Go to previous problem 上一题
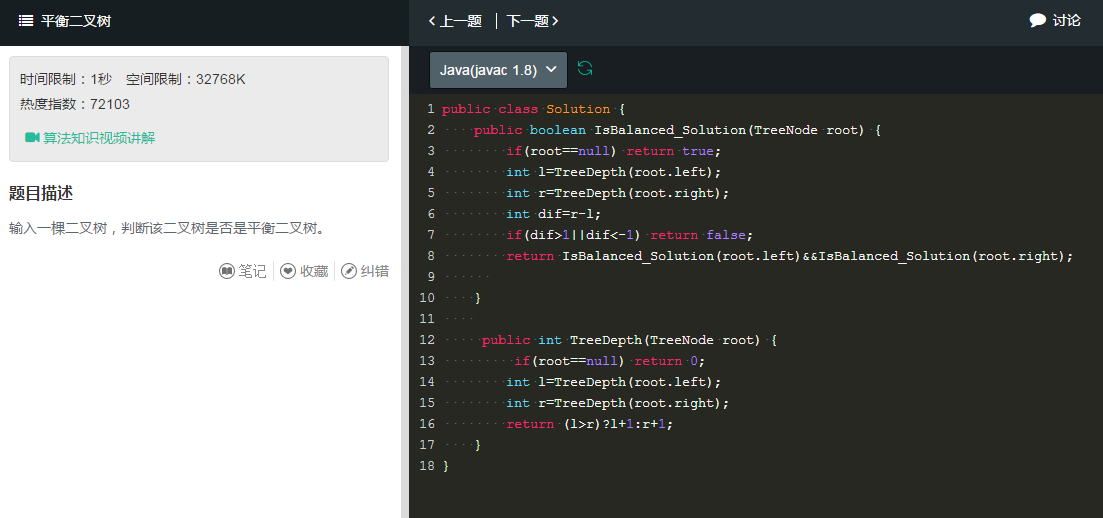Screen dimensions: 1103x518 455,21
